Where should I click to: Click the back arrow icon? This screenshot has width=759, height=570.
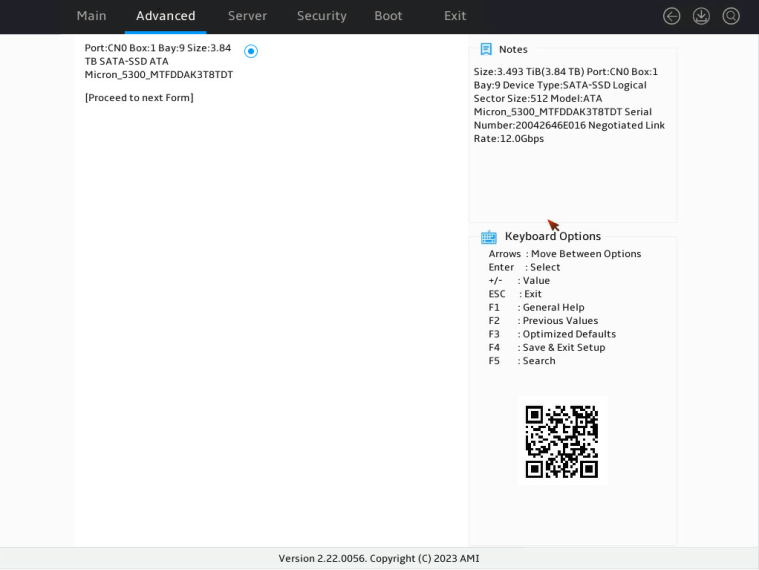coord(671,16)
